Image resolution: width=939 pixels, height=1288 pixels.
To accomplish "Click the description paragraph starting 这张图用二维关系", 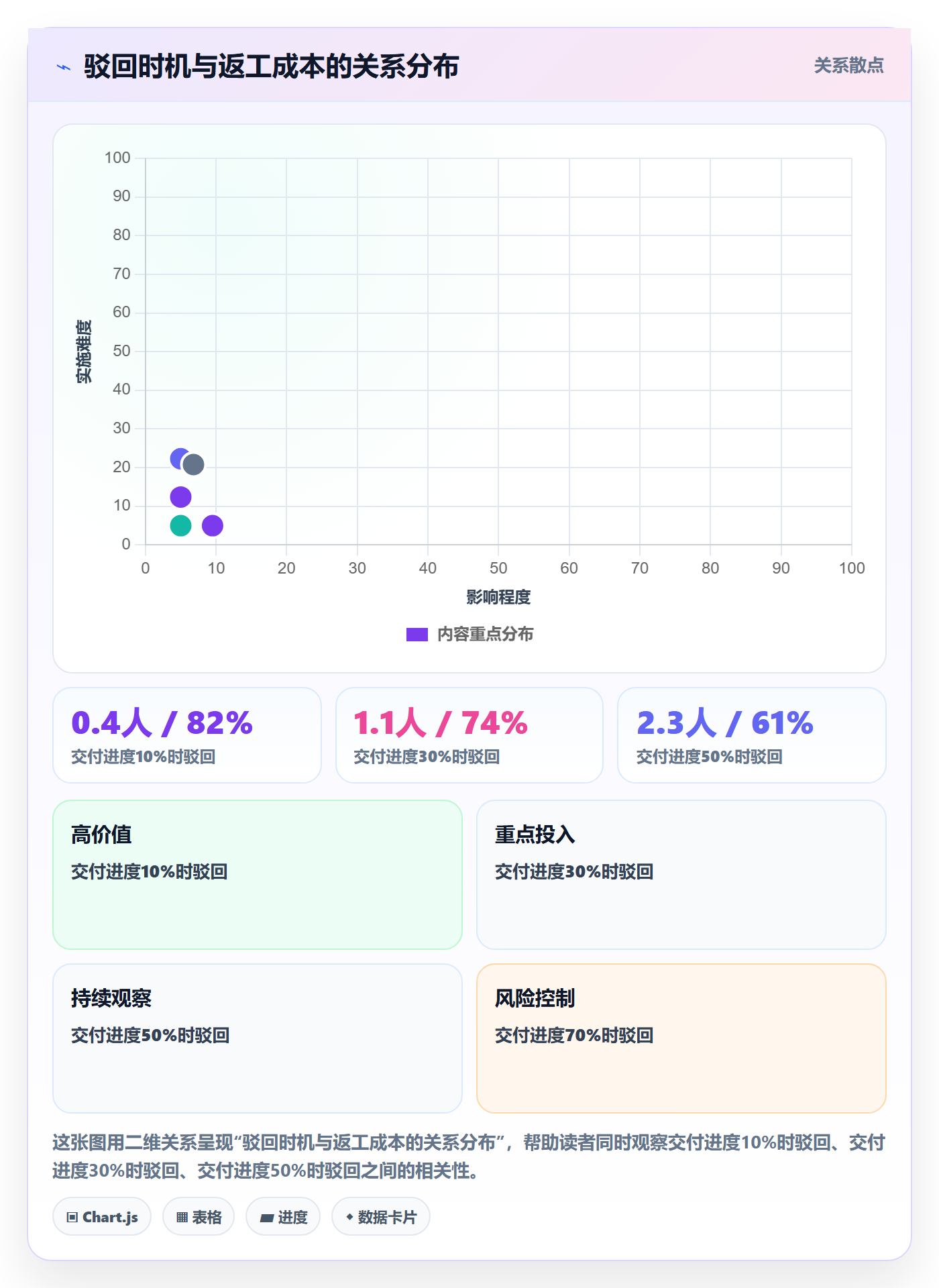I will click(x=469, y=1157).
